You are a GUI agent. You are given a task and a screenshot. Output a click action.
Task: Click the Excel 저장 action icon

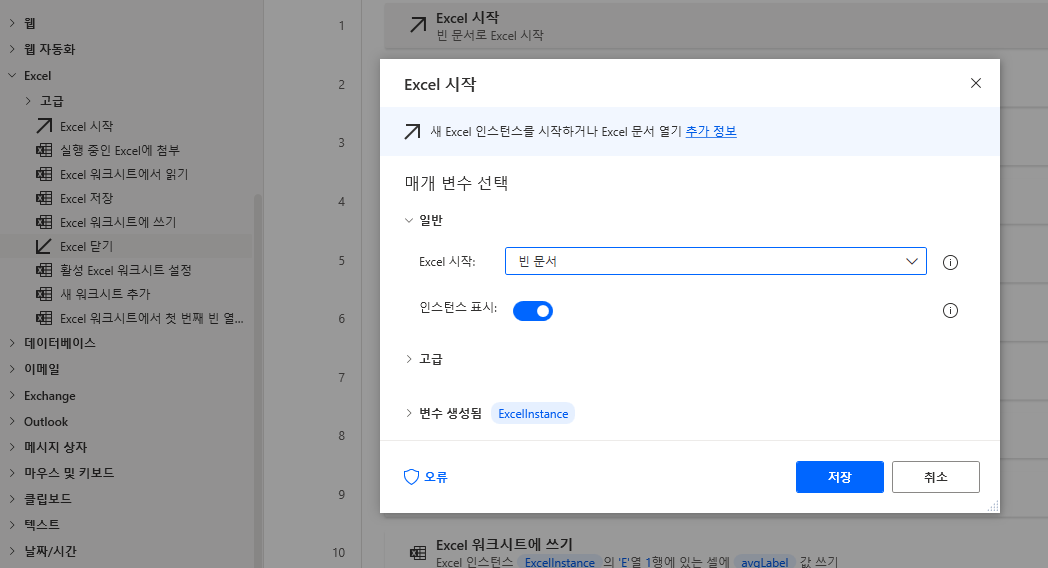pyautogui.click(x=44, y=198)
